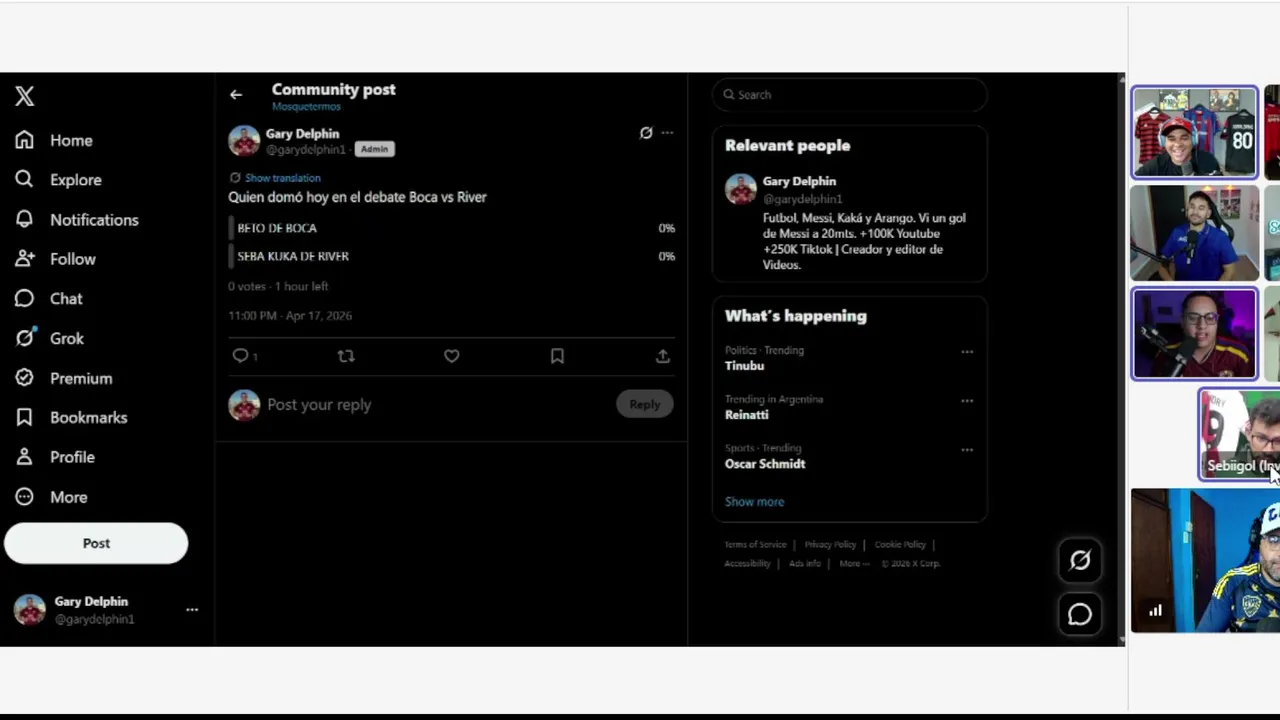Click the repost icon

[x=346, y=356]
